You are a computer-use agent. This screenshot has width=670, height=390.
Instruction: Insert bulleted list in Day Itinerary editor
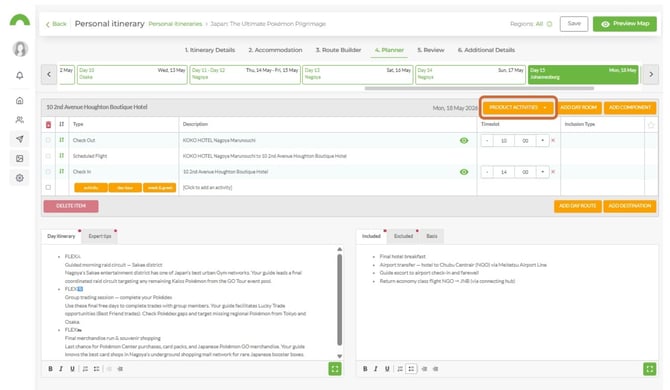click(x=97, y=369)
